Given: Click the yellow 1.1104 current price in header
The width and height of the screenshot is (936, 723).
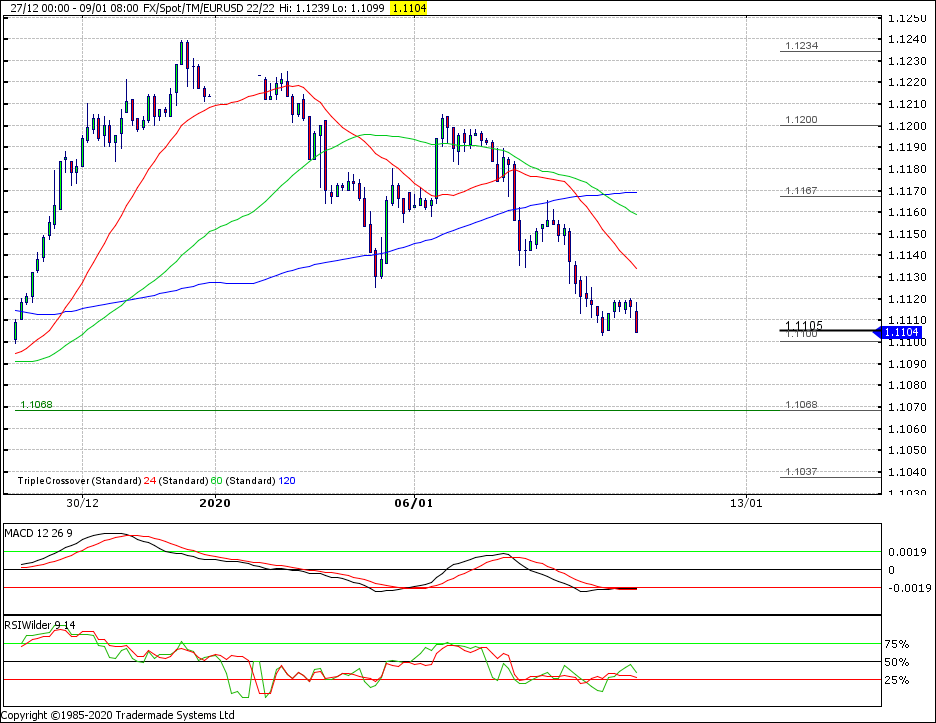Looking at the screenshot, I should (409, 8).
